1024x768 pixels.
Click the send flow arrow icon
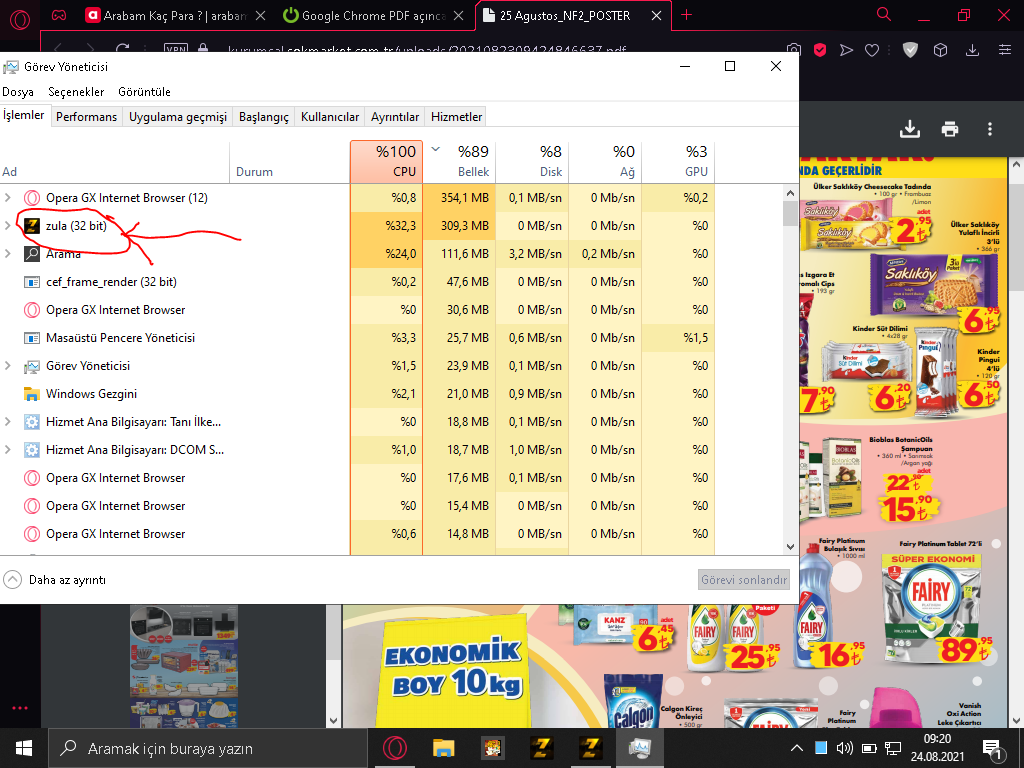click(846, 50)
